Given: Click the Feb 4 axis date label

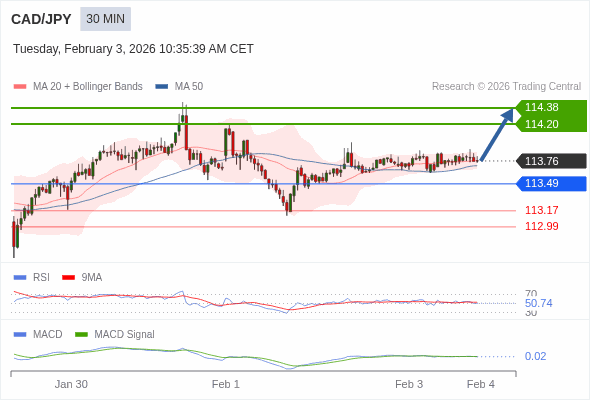Looking at the screenshot, I should pos(481,384).
